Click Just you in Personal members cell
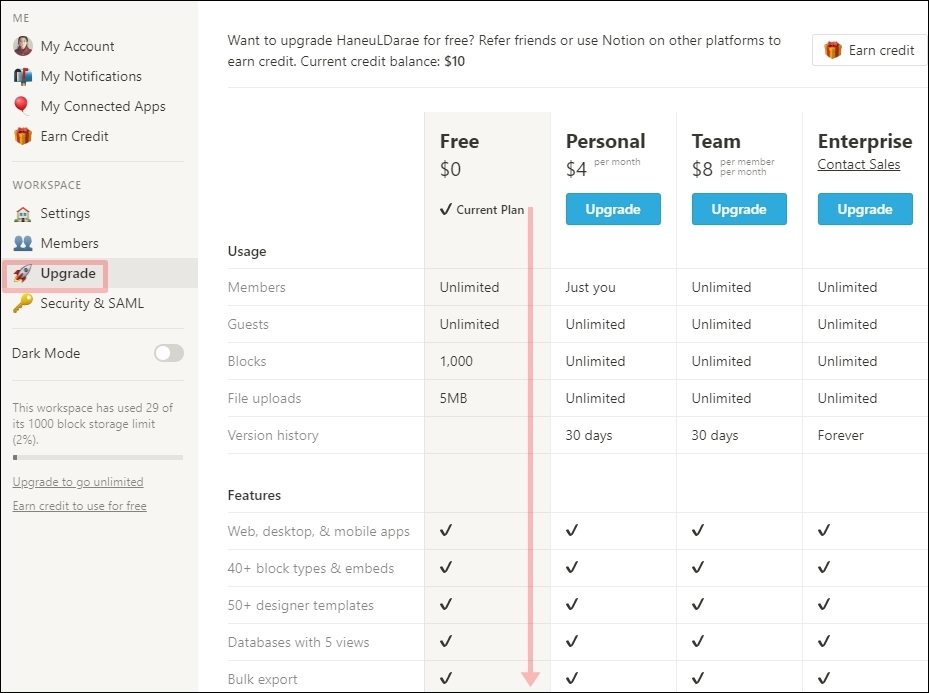Viewport: 929px width, 693px height. [x=590, y=288]
